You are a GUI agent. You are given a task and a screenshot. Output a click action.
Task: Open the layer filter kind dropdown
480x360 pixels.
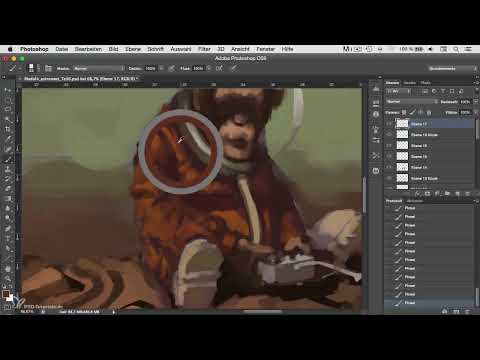[x=399, y=91]
